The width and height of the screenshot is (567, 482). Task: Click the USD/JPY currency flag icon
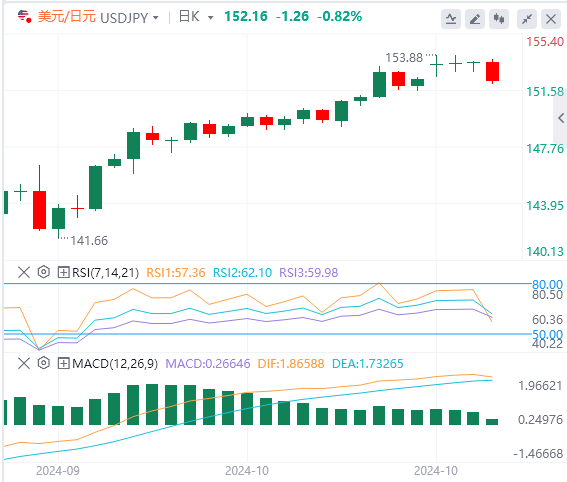pyautogui.click(x=25, y=16)
